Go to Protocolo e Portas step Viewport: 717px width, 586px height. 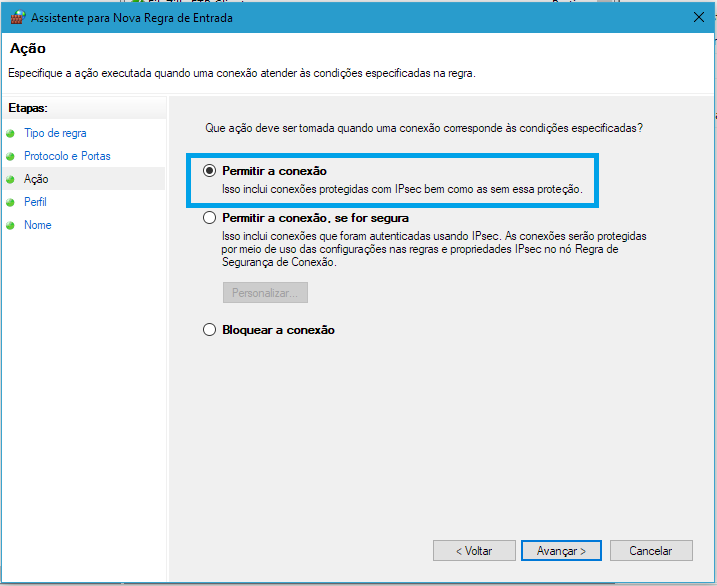tap(67, 156)
